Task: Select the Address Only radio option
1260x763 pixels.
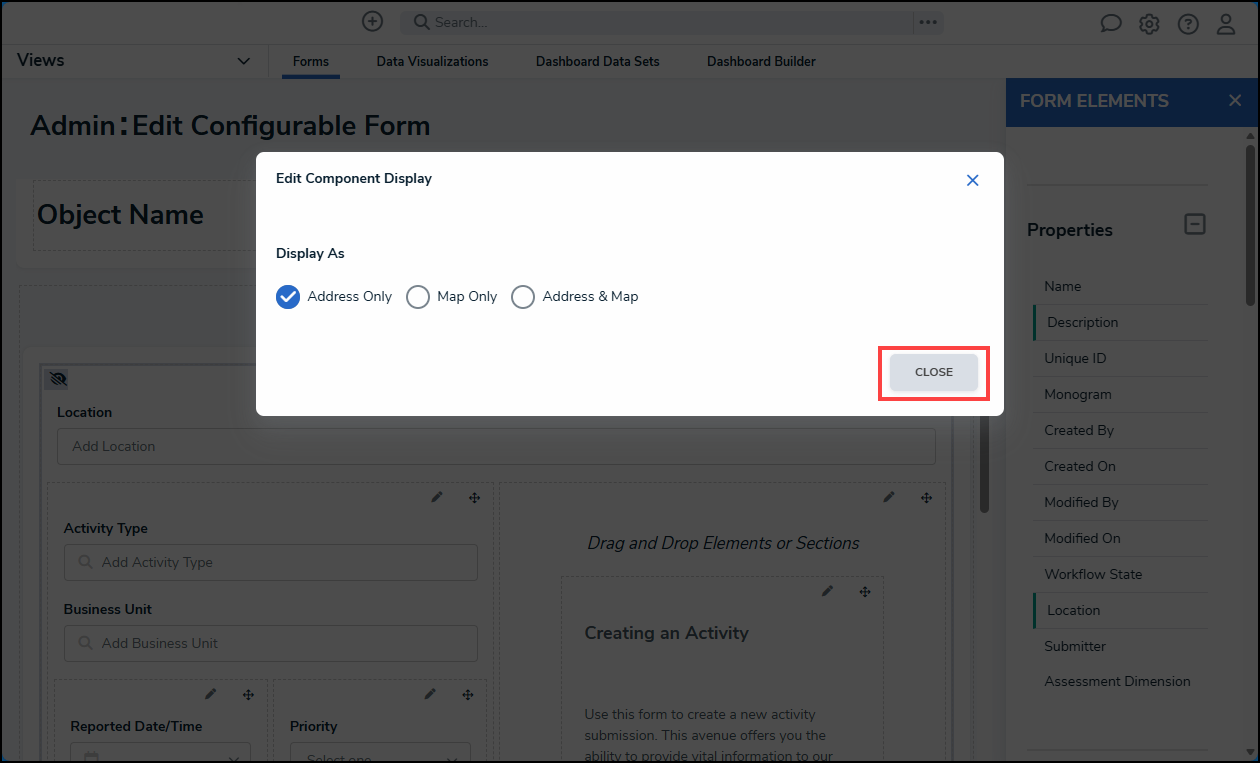Action: (x=288, y=297)
